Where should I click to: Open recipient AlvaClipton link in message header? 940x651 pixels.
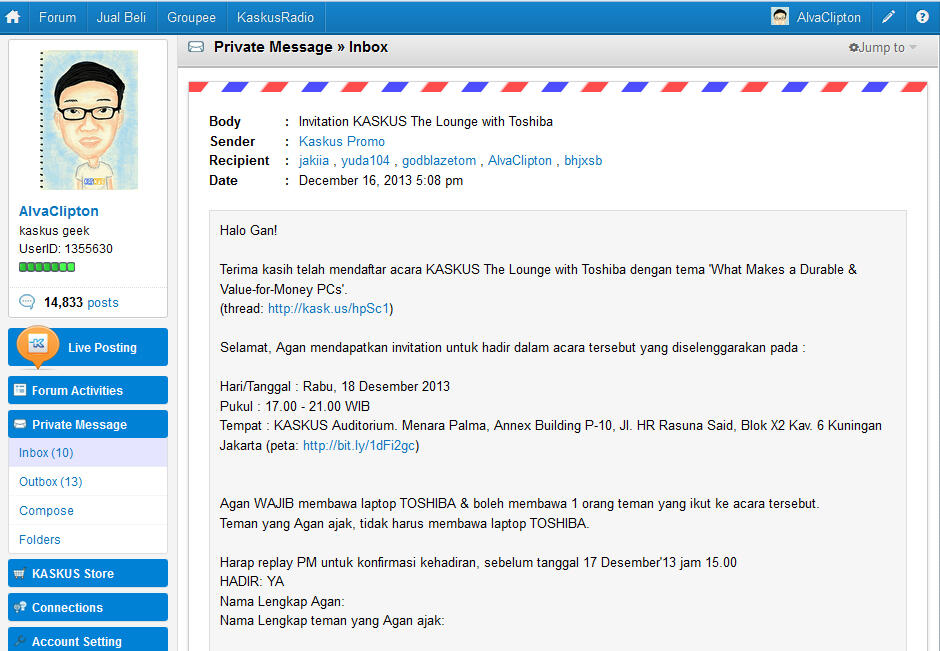point(520,161)
